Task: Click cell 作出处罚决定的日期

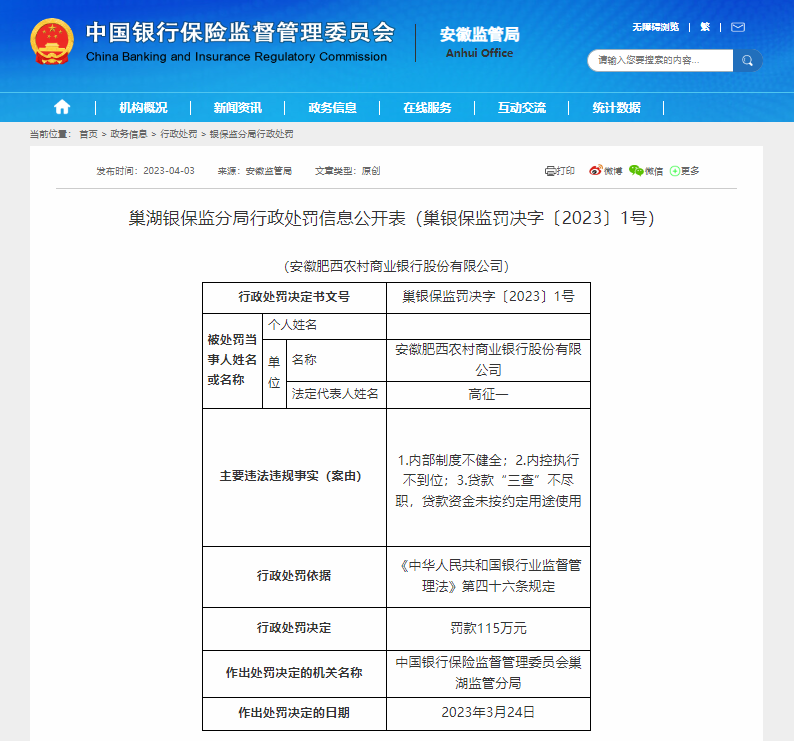Action: coord(294,714)
